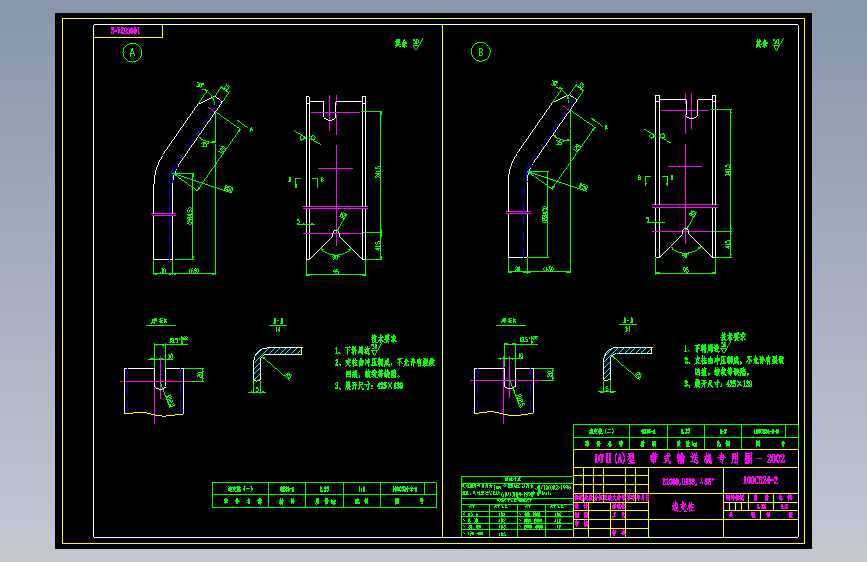This screenshot has height=562, width=867.
Task: Select the surface roughness symbol above view B
Action: tap(770, 43)
